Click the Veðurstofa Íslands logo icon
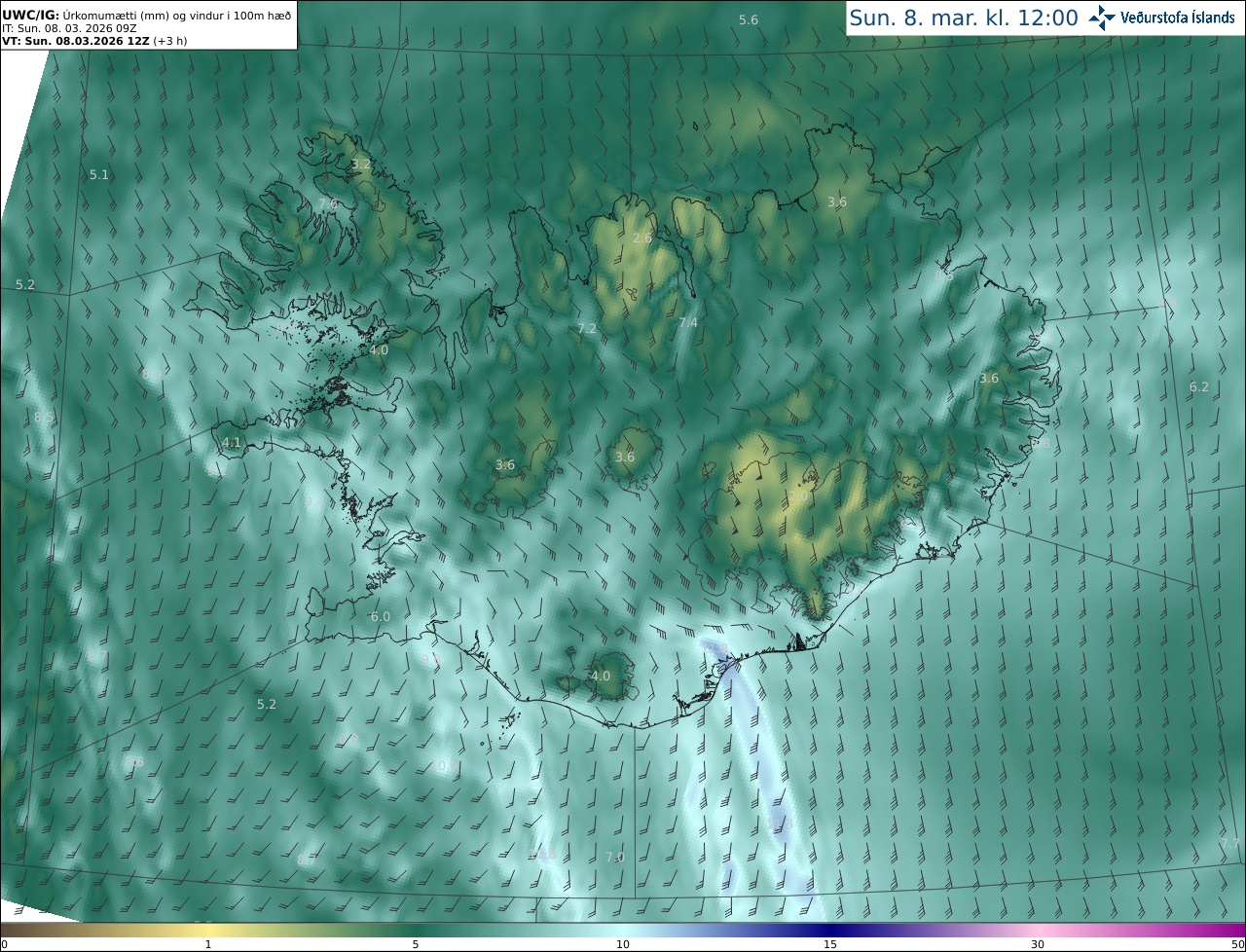This screenshot has width=1246, height=952. [1103, 18]
